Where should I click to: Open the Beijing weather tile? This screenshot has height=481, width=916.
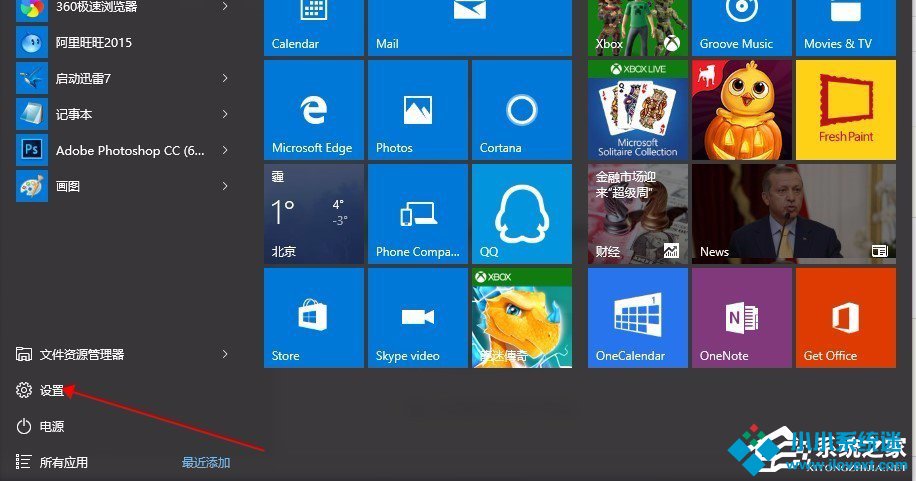pyautogui.click(x=314, y=214)
